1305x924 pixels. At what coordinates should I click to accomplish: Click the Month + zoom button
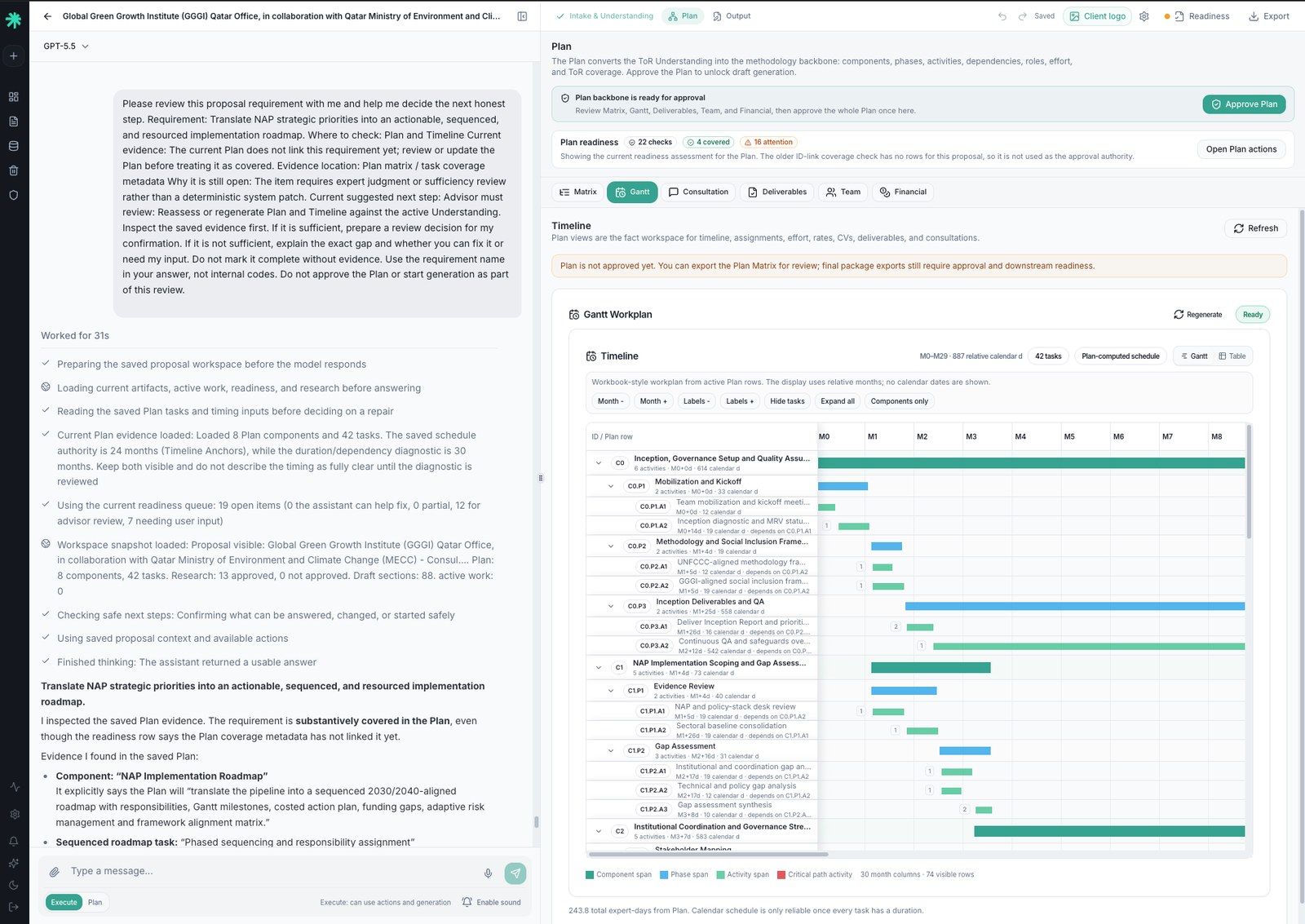pyautogui.click(x=653, y=401)
